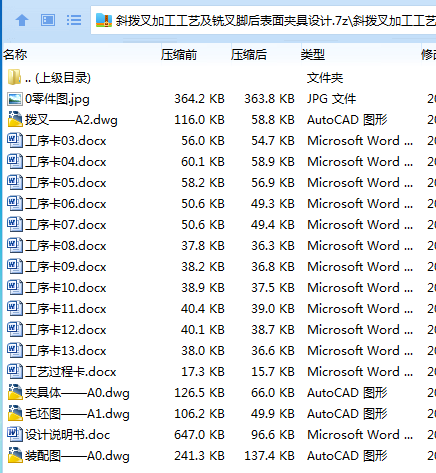Select the file 工序卡04.docx
This screenshot has width=436, height=473.
pyautogui.click(x=66, y=162)
